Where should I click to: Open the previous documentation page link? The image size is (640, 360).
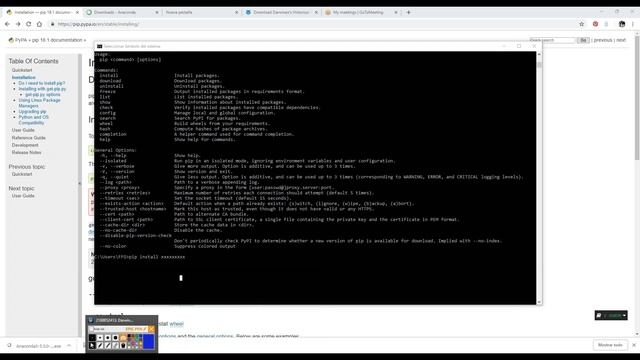pyautogui.click(x=603, y=40)
